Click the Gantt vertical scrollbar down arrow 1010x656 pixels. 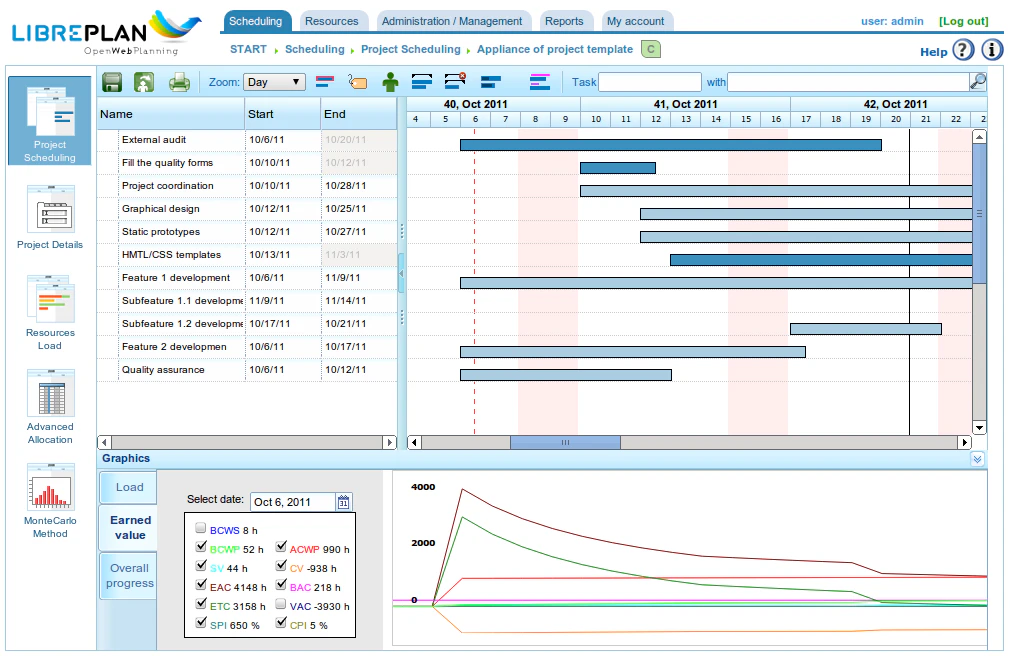[979, 427]
